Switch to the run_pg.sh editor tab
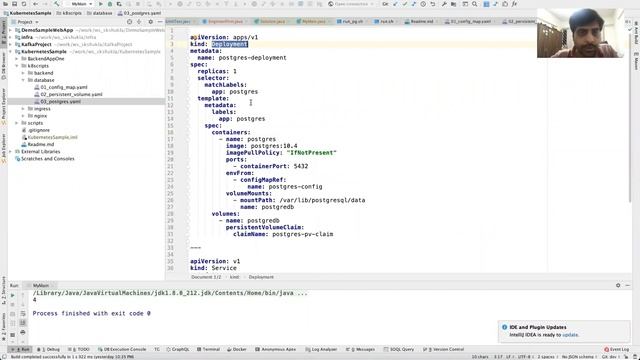 tap(352, 21)
